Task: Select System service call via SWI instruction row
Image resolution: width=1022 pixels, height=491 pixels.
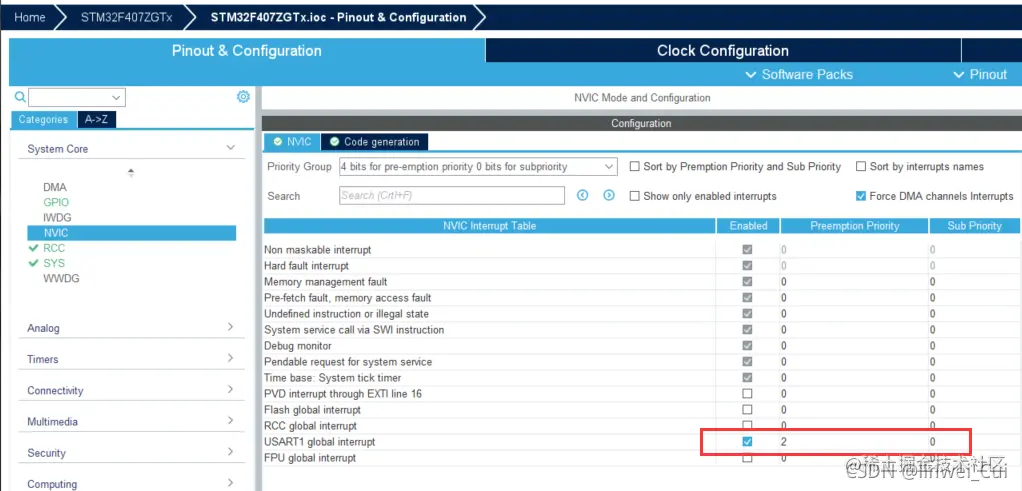Action: click(354, 330)
